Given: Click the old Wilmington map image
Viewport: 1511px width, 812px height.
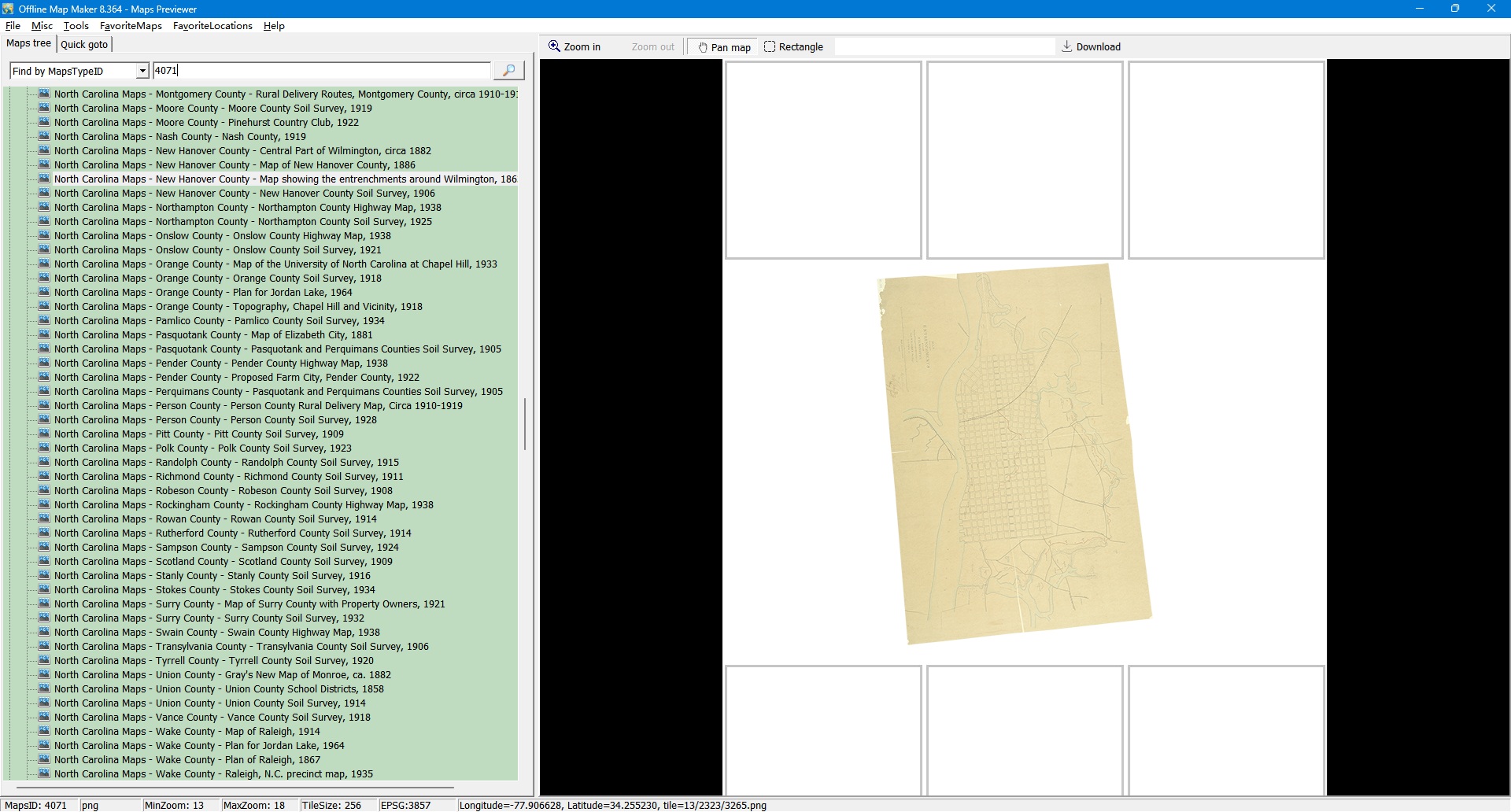Looking at the screenshot, I should pos(1014,454).
